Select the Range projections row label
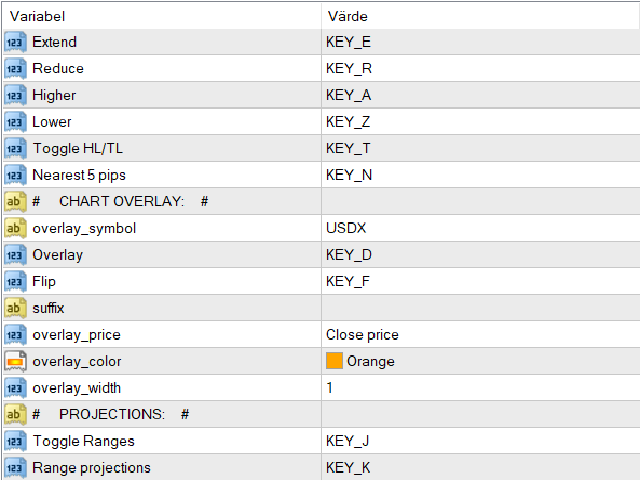This screenshot has height=480, width=640. [x=91, y=468]
